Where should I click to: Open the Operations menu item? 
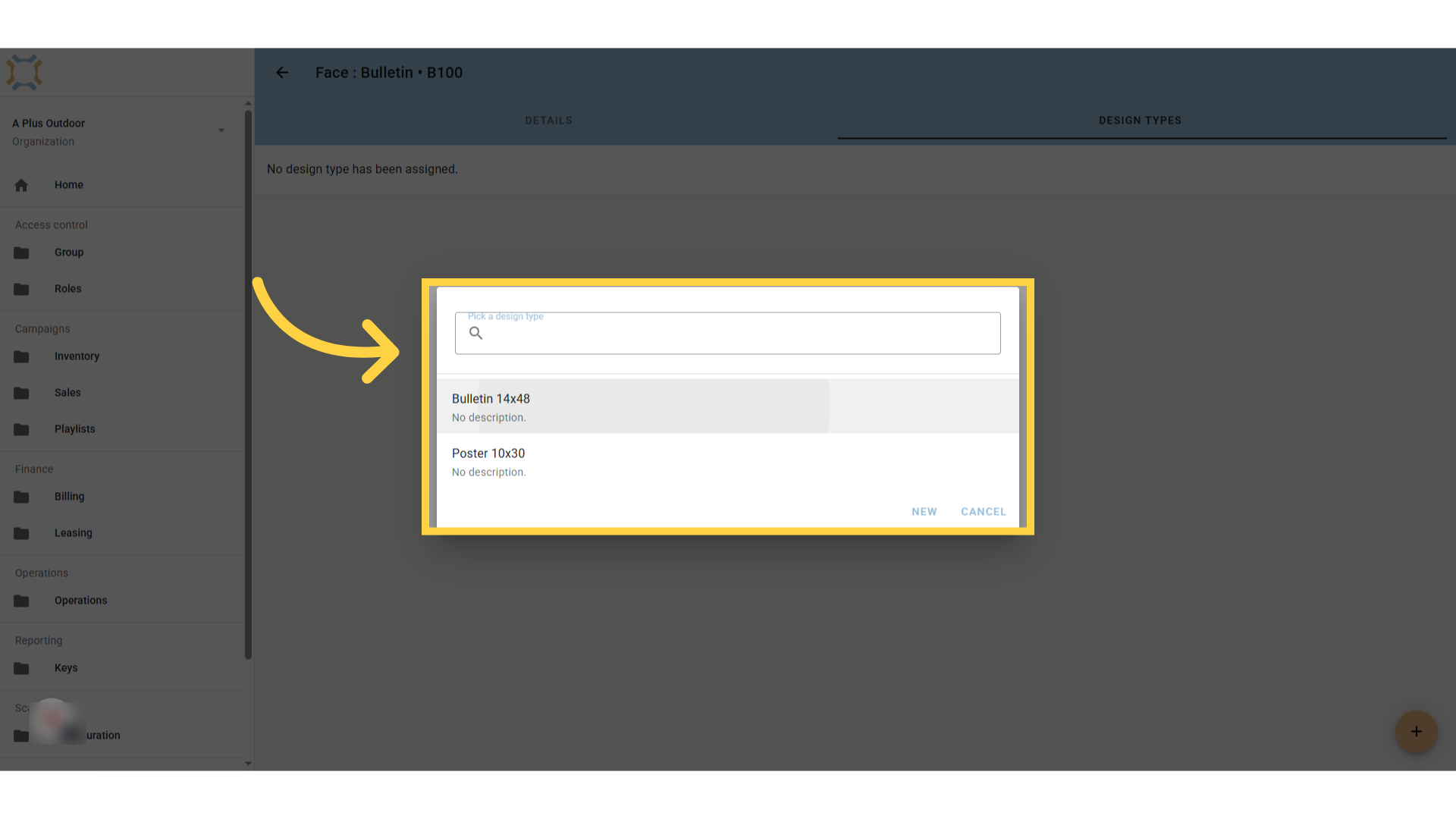pyautogui.click(x=122, y=601)
